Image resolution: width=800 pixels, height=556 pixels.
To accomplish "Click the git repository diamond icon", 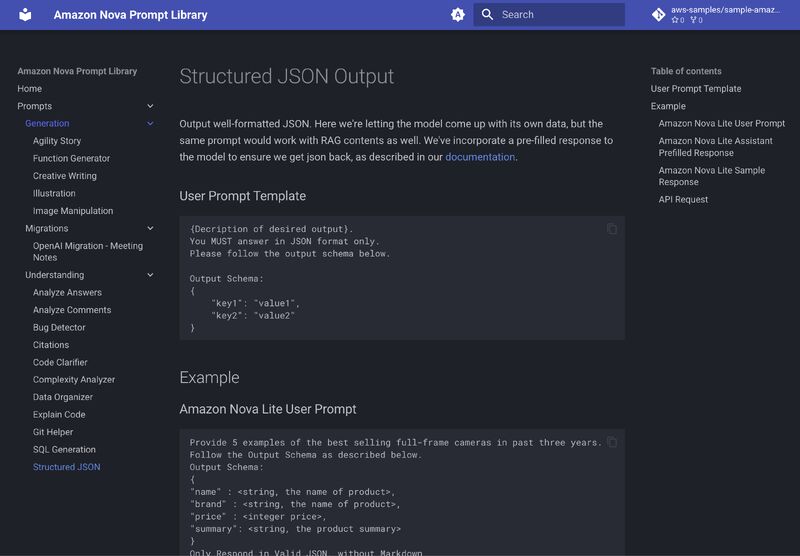I will click(658, 15).
